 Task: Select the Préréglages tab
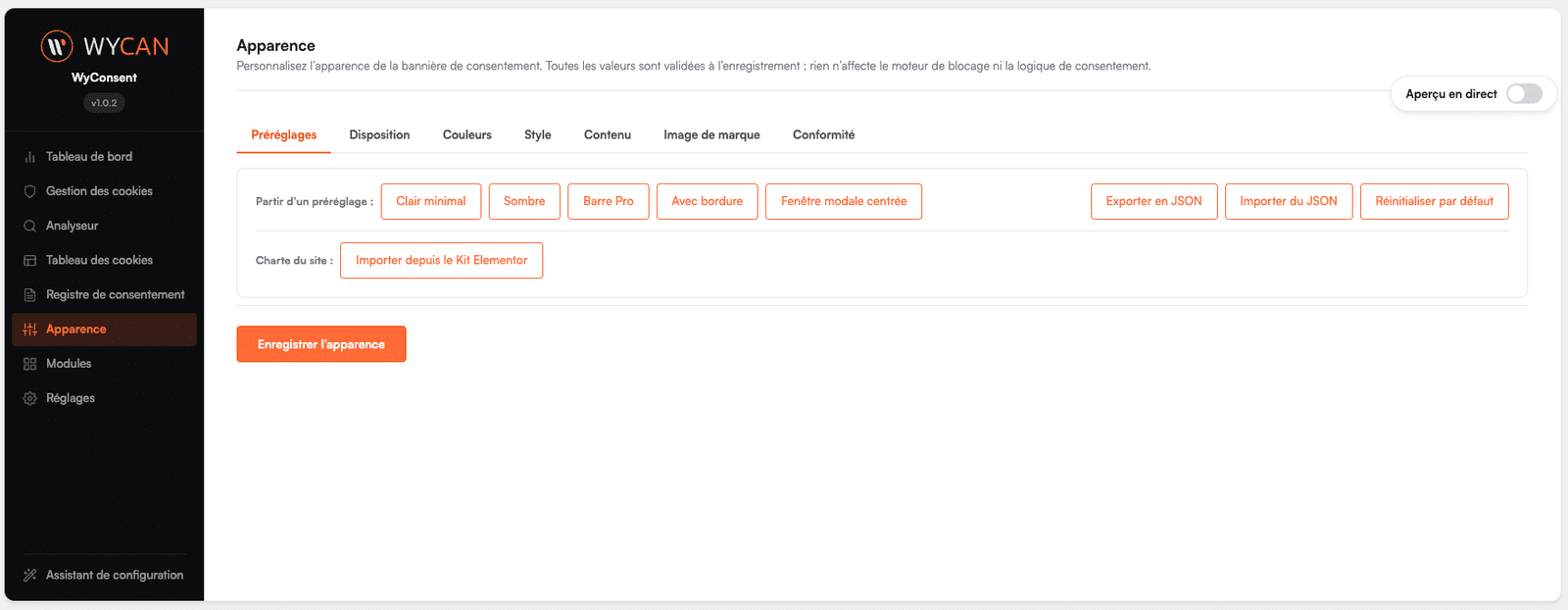coord(284,135)
